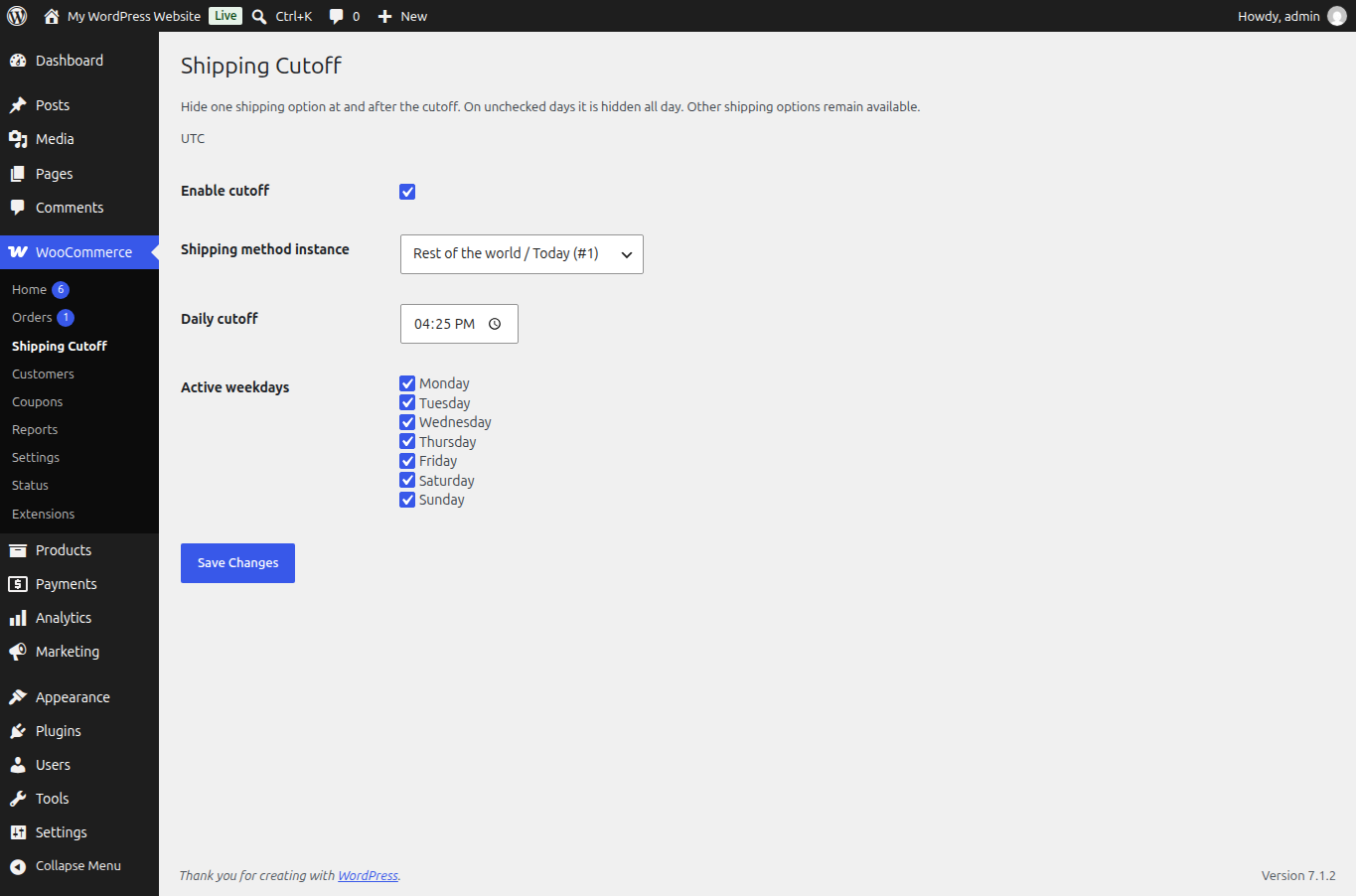The width and height of the screenshot is (1356, 896).
Task: Uncheck the Tuesday checkbox
Action: pos(407,402)
